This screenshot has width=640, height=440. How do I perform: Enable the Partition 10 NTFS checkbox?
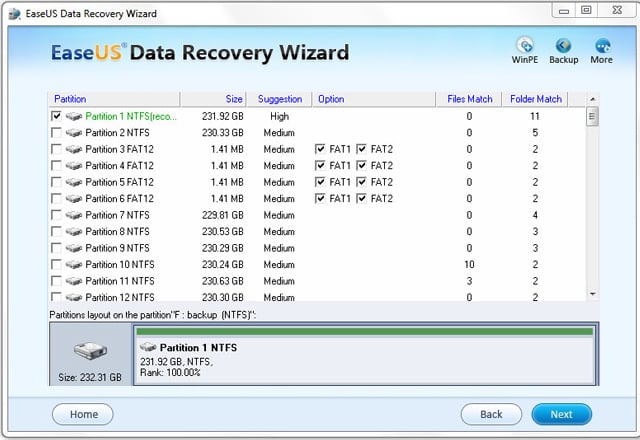(x=56, y=264)
